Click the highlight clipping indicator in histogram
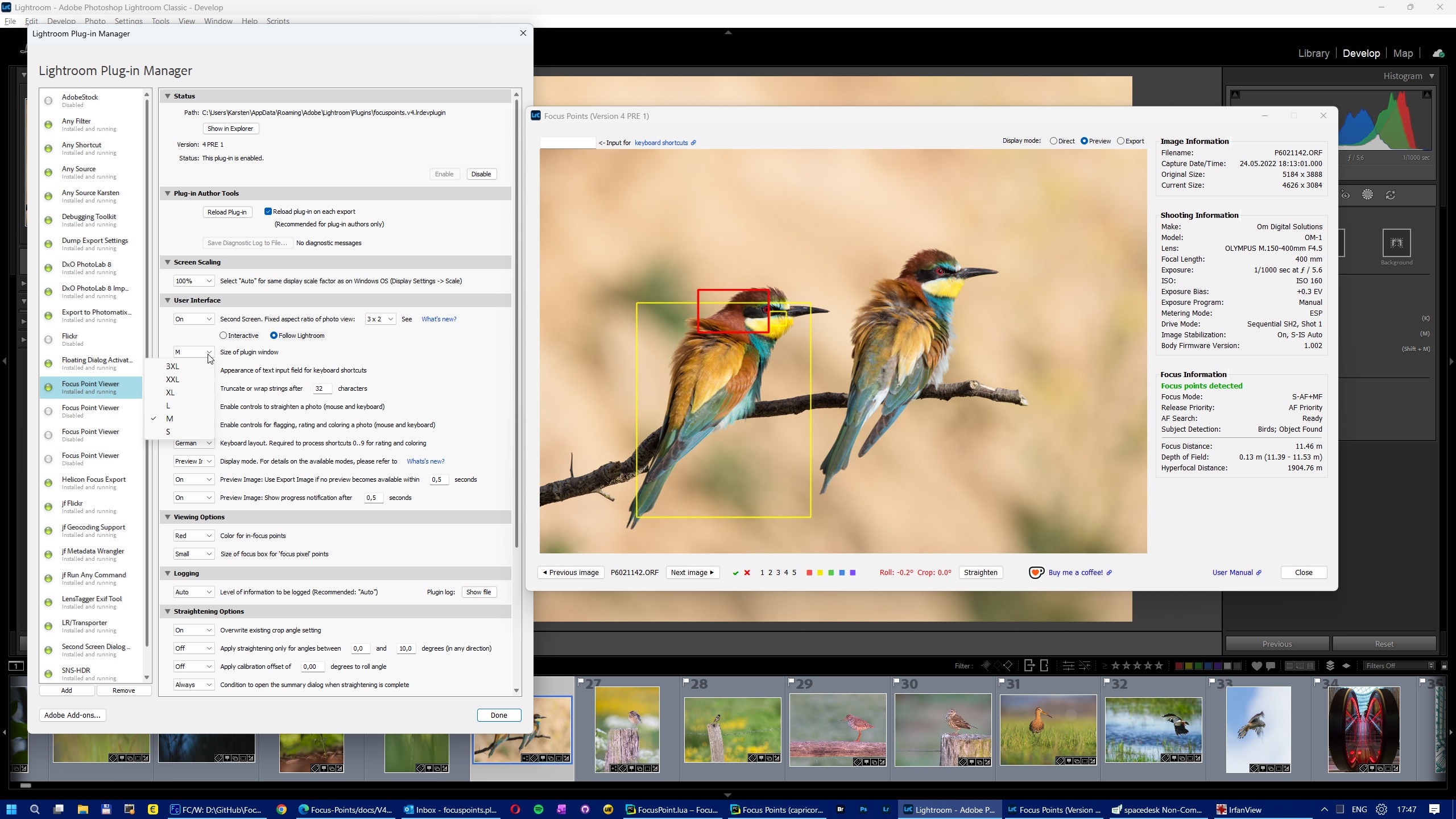The height and width of the screenshot is (819, 1456). click(x=1427, y=94)
